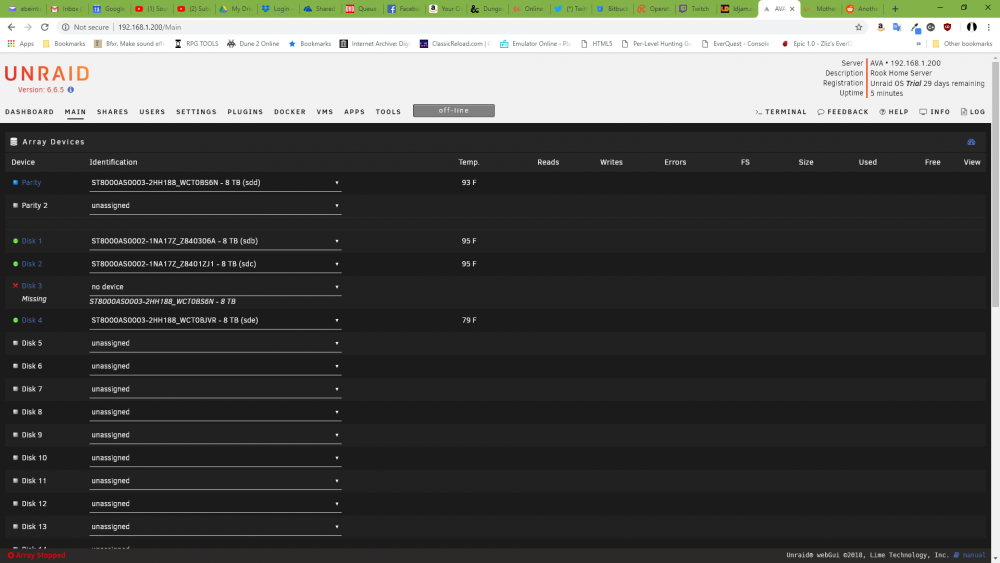Click the green status icon for Disk 2
The image size is (1000, 563).
click(15, 264)
